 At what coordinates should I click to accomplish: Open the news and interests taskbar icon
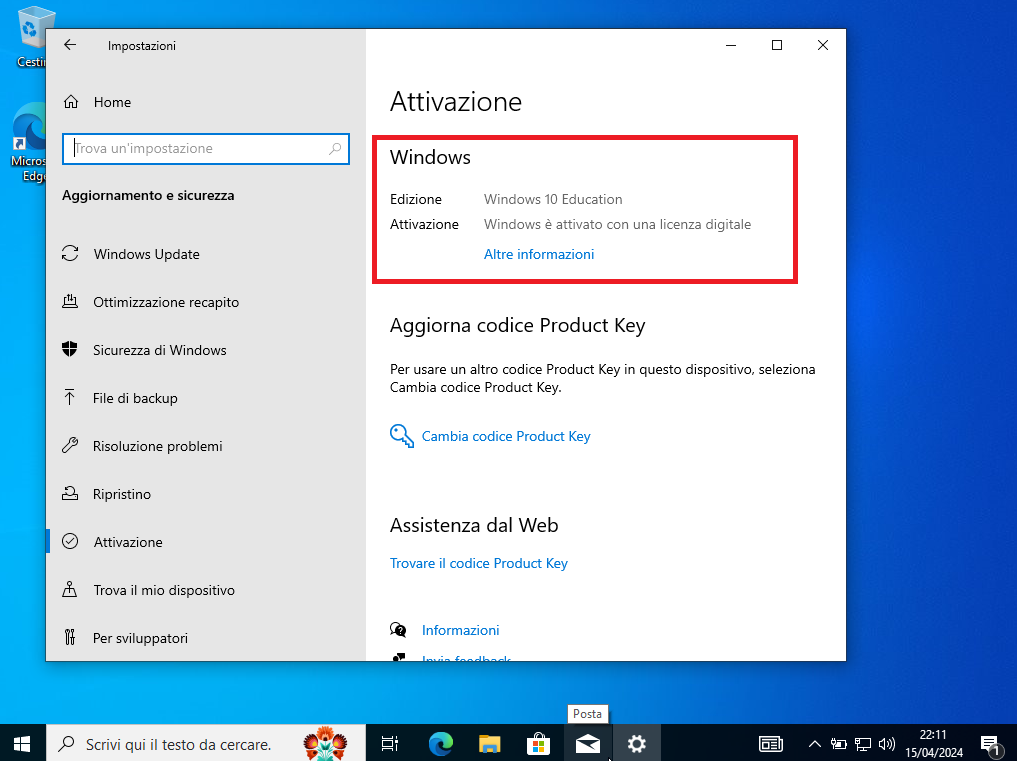[x=771, y=743]
